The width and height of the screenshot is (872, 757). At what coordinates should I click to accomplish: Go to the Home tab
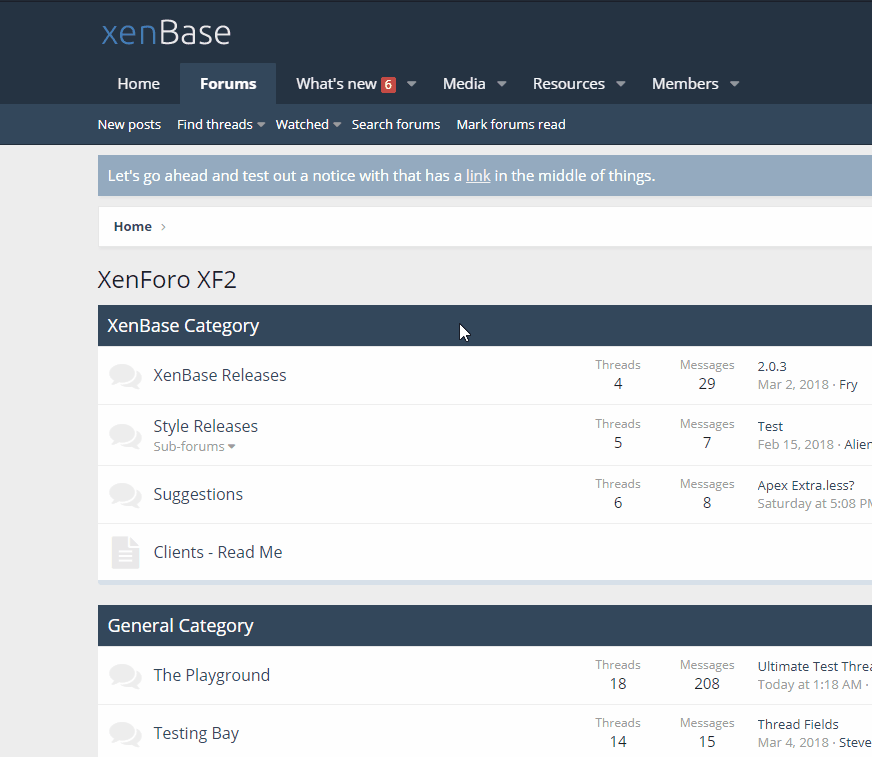point(138,84)
